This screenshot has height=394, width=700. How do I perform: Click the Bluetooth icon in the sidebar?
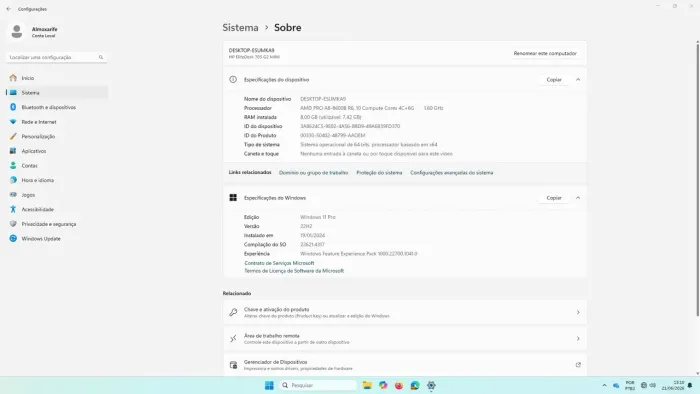click(13, 107)
